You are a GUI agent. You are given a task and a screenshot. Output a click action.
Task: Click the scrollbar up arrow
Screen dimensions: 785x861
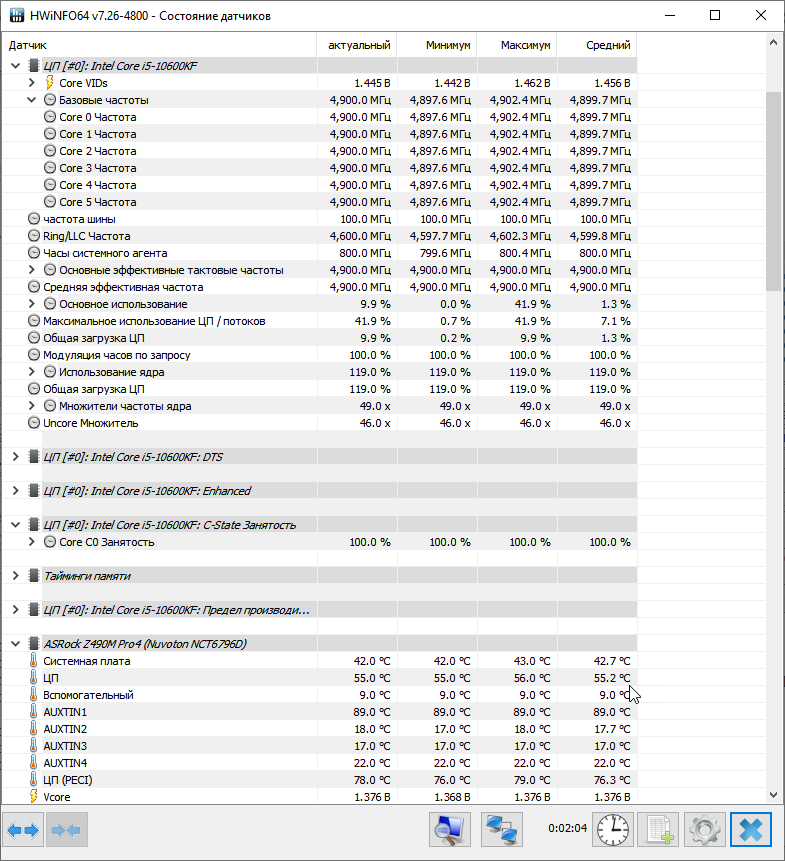click(x=773, y=42)
